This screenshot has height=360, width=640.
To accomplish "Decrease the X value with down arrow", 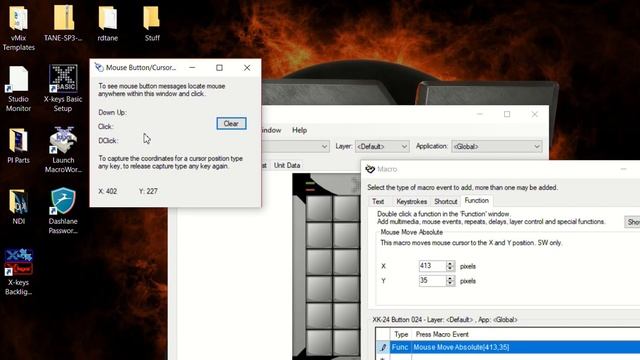I will pyautogui.click(x=450, y=269).
